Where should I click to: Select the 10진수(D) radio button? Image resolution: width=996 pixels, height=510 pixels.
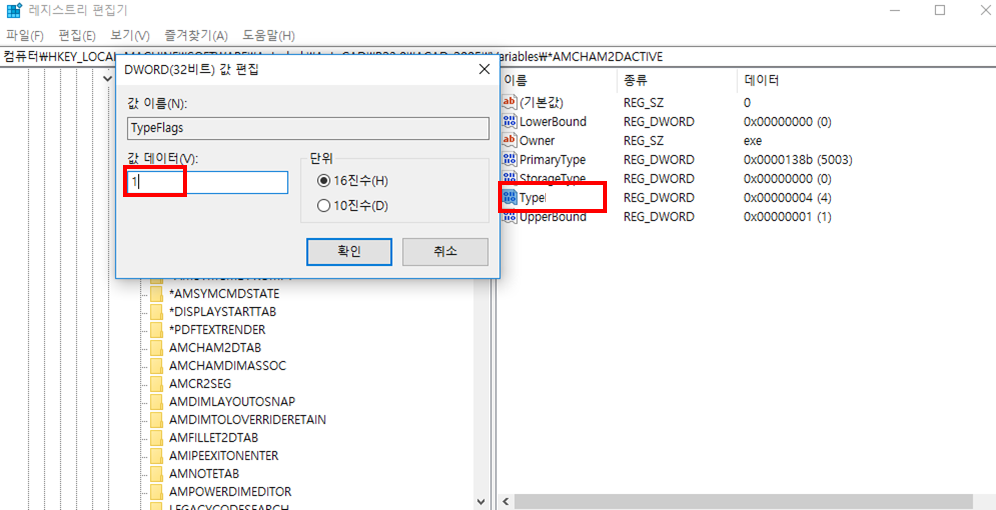click(323, 206)
